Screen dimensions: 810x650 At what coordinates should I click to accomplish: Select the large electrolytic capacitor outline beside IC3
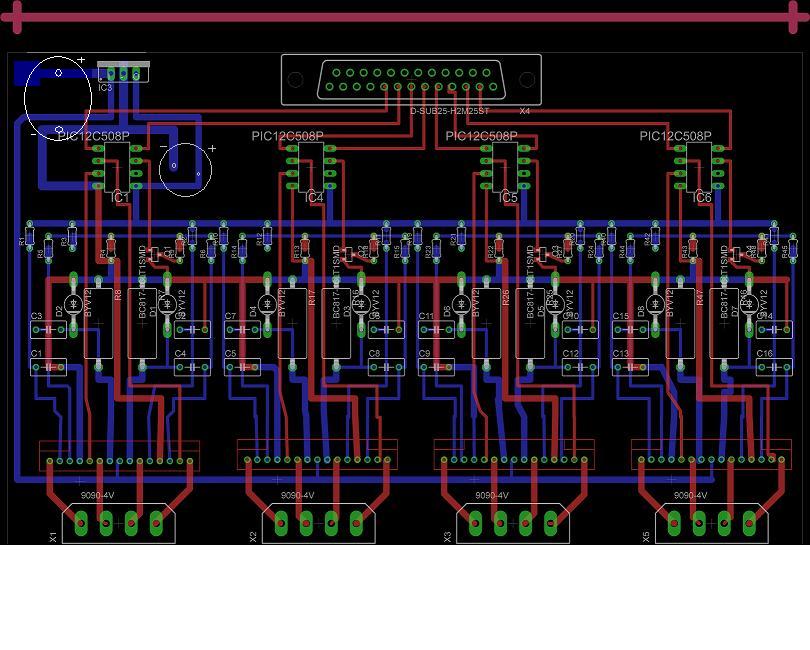pos(58,99)
